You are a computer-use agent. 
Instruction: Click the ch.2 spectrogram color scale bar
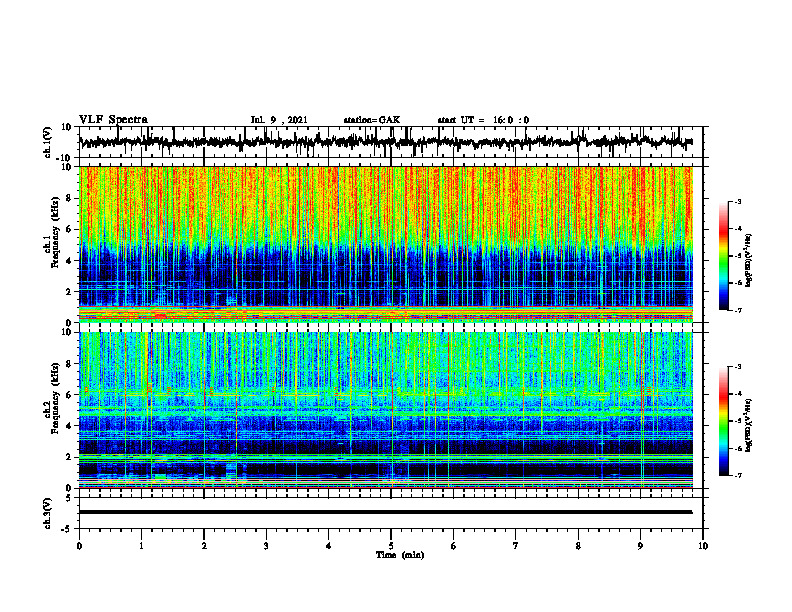724,421
